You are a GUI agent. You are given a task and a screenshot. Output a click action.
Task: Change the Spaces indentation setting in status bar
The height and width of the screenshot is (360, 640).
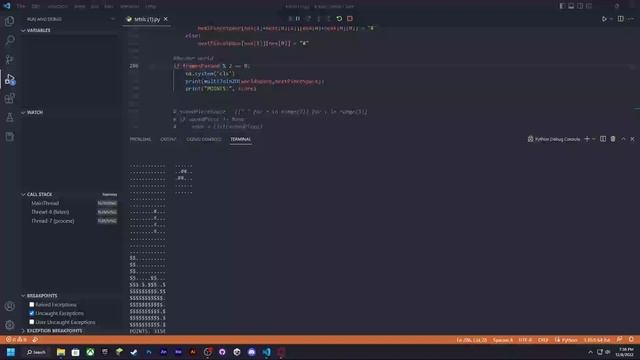click(502, 340)
